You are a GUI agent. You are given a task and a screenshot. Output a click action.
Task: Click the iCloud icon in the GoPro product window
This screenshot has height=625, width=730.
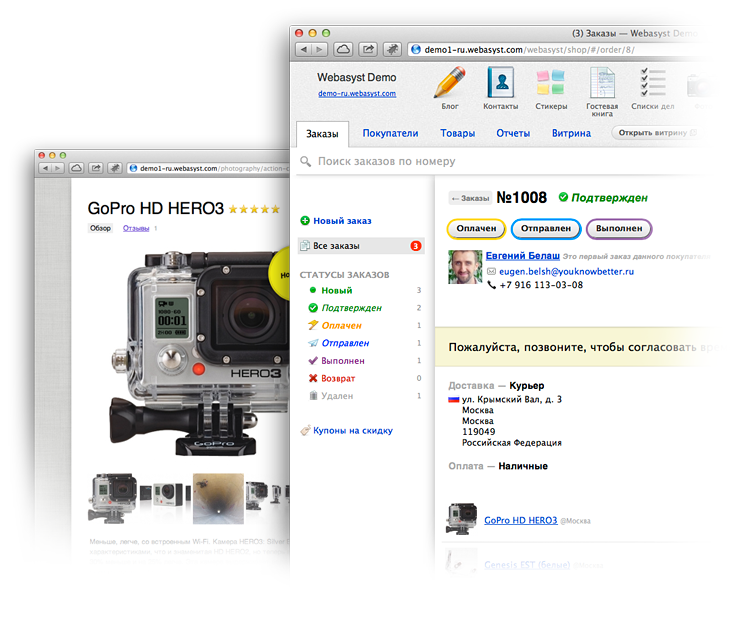coord(76,168)
